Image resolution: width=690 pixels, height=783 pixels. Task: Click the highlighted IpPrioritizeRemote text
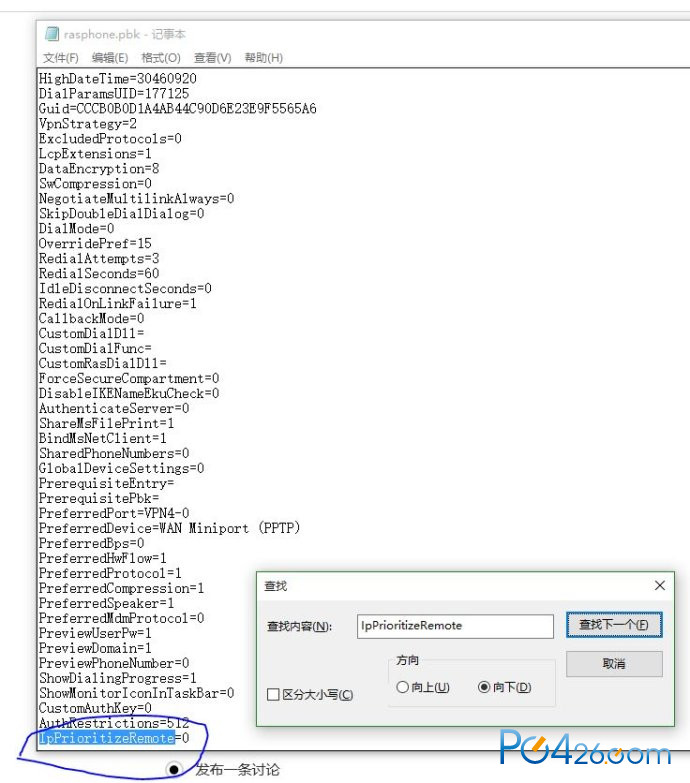107,738
